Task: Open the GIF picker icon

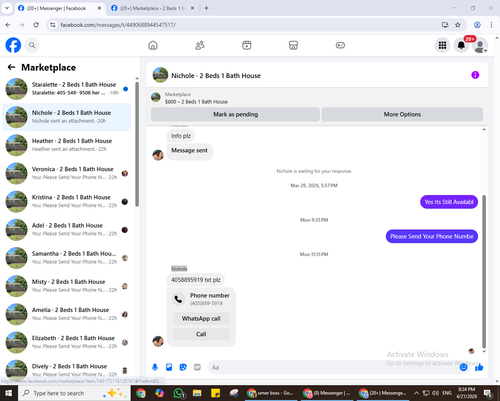Action: click(197, 367)
